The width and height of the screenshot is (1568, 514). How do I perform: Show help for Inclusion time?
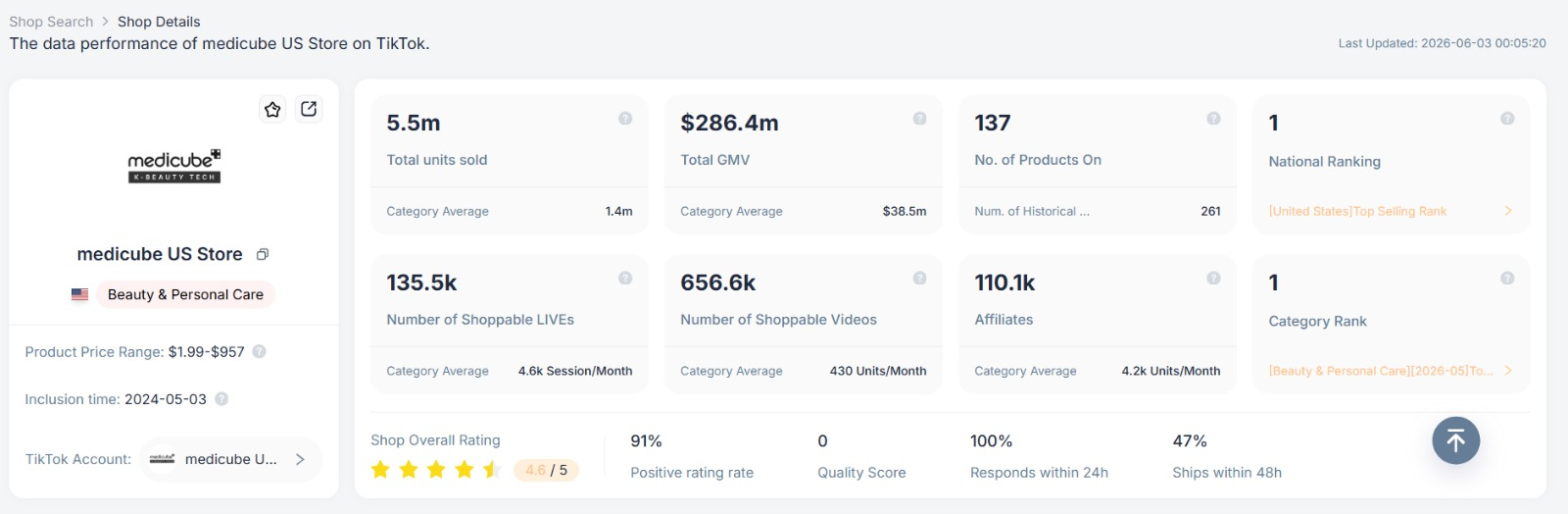tap(221, 399)
